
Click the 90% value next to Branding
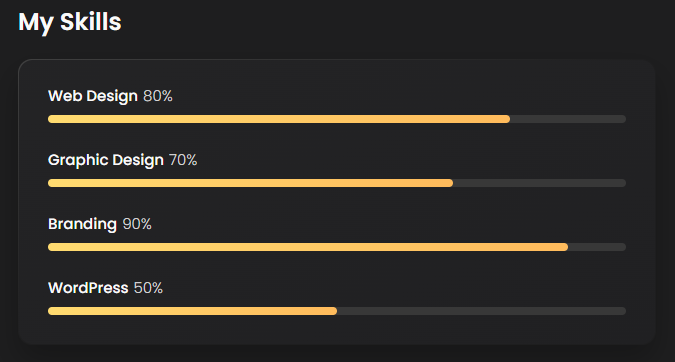(137, 224)
